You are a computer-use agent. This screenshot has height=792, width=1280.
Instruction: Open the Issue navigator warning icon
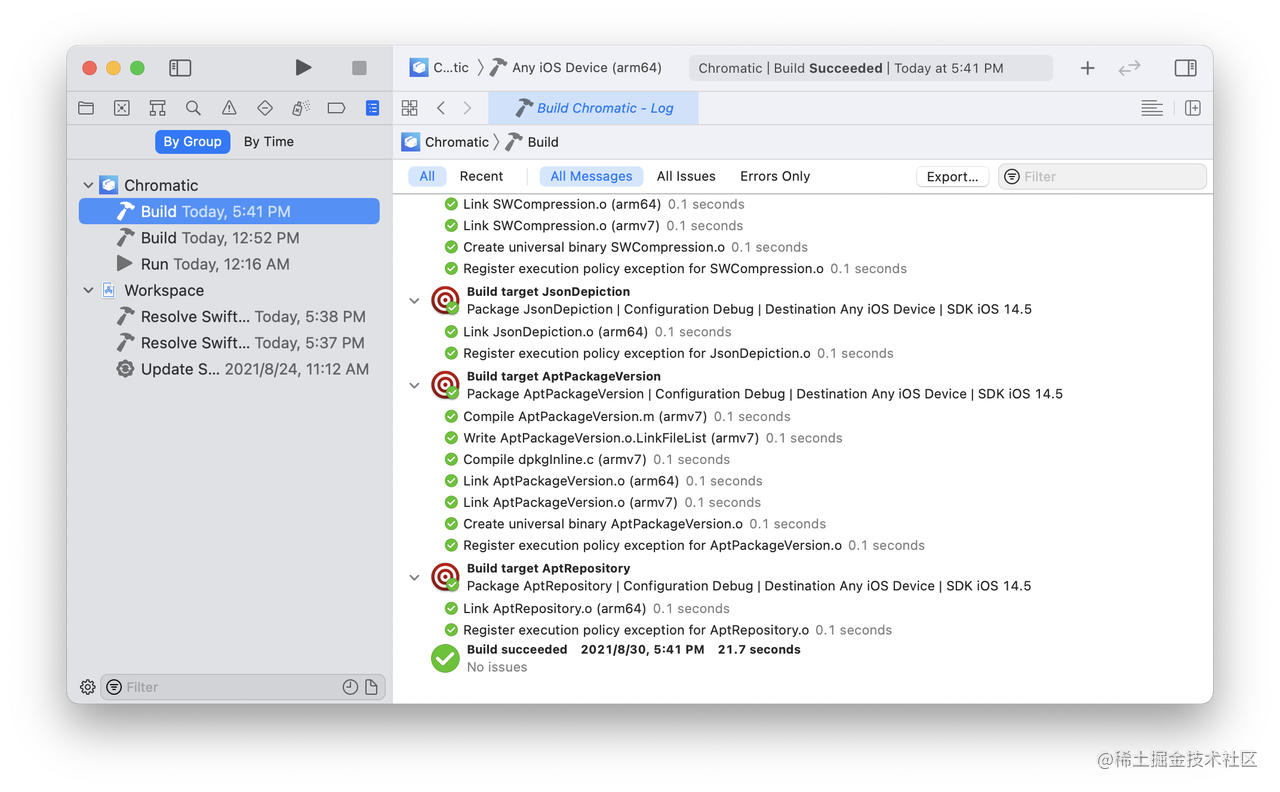(x=229, y=108)
